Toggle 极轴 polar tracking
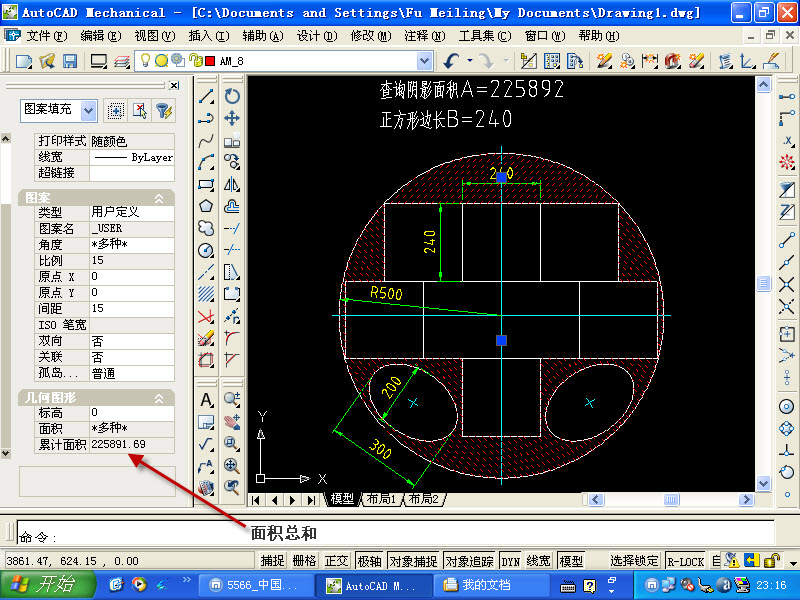This screenshot has height=600, width=800. pyautogui.click(x=369, y=561)
